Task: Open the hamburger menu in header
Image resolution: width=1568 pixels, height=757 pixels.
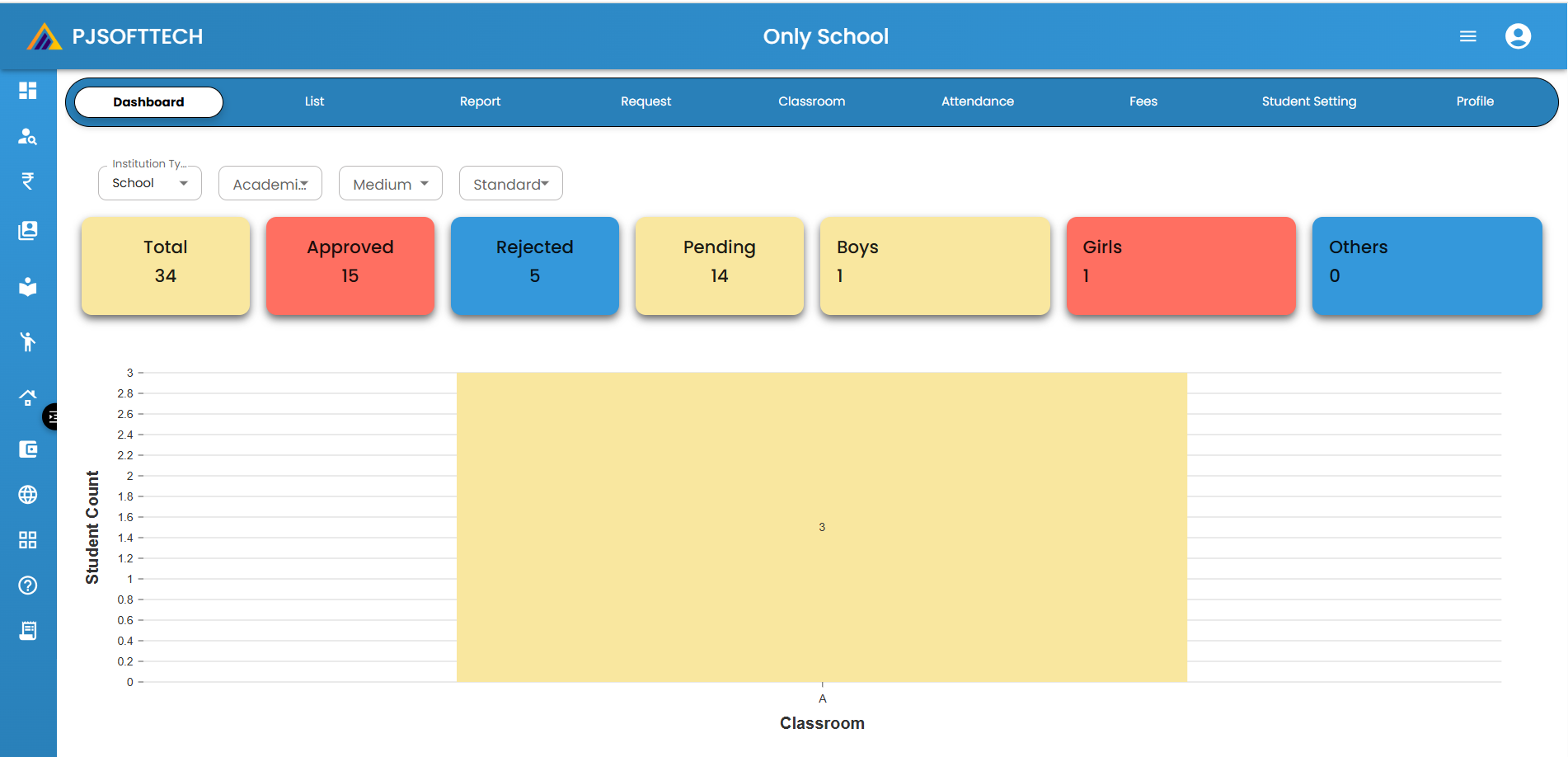Action: click(1468, 36)
